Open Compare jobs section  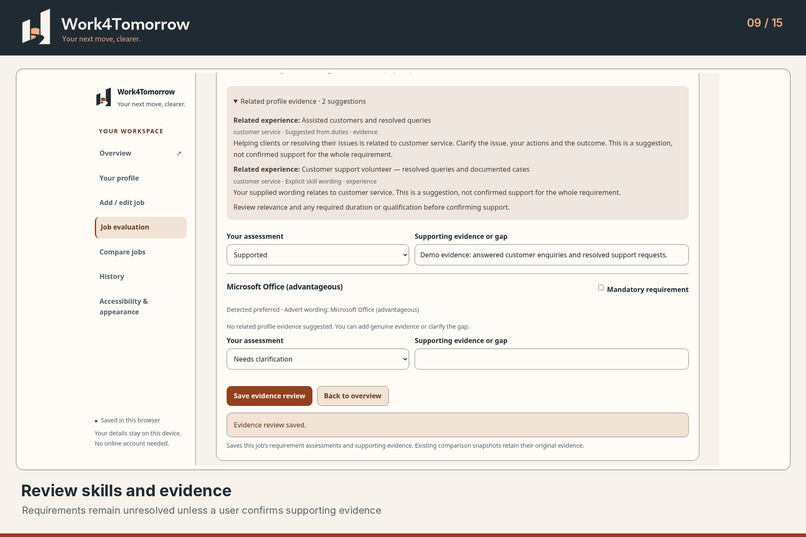[140, 252]
